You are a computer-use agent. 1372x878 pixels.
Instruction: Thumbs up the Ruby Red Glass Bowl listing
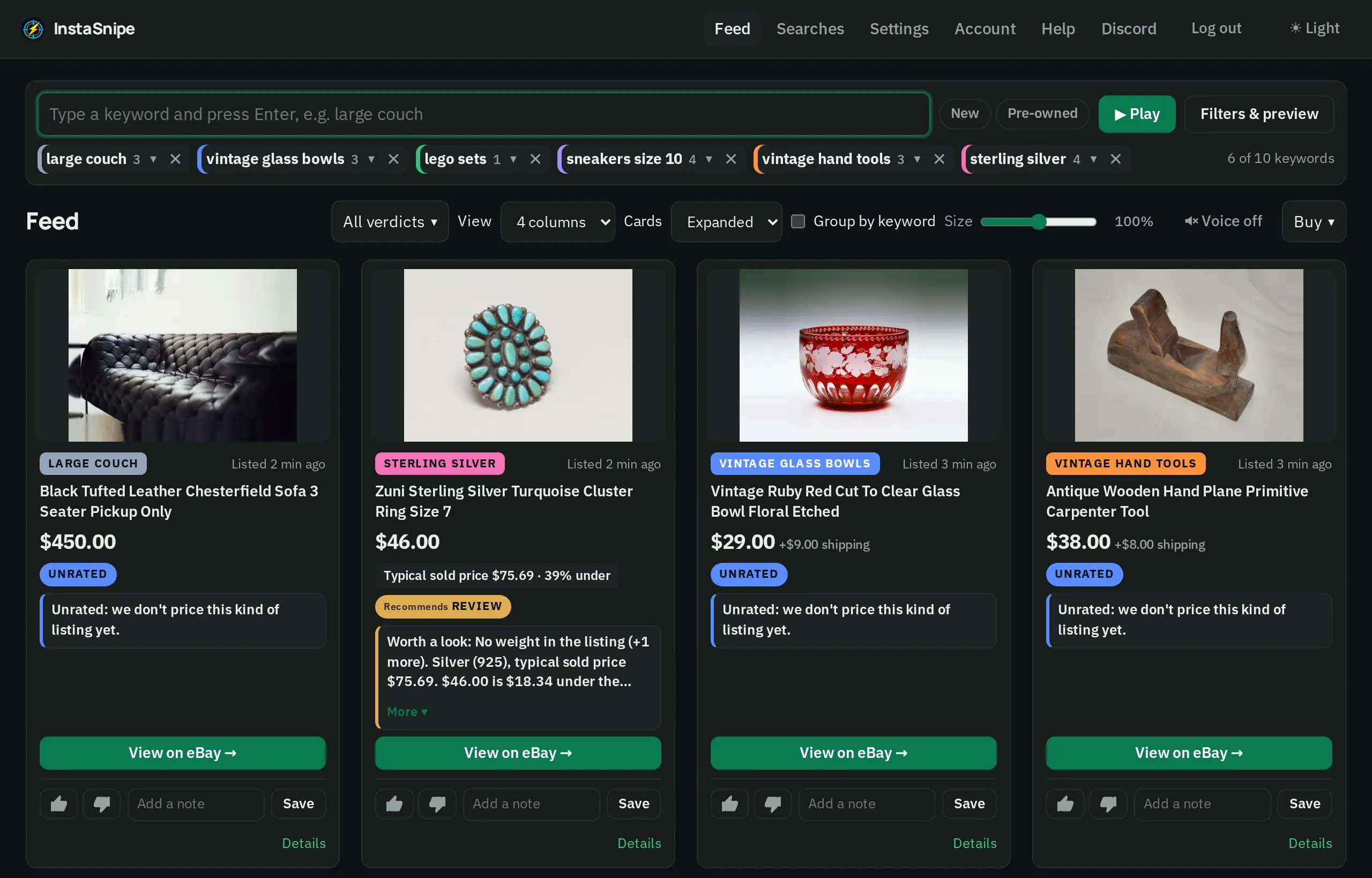[729, 804]
